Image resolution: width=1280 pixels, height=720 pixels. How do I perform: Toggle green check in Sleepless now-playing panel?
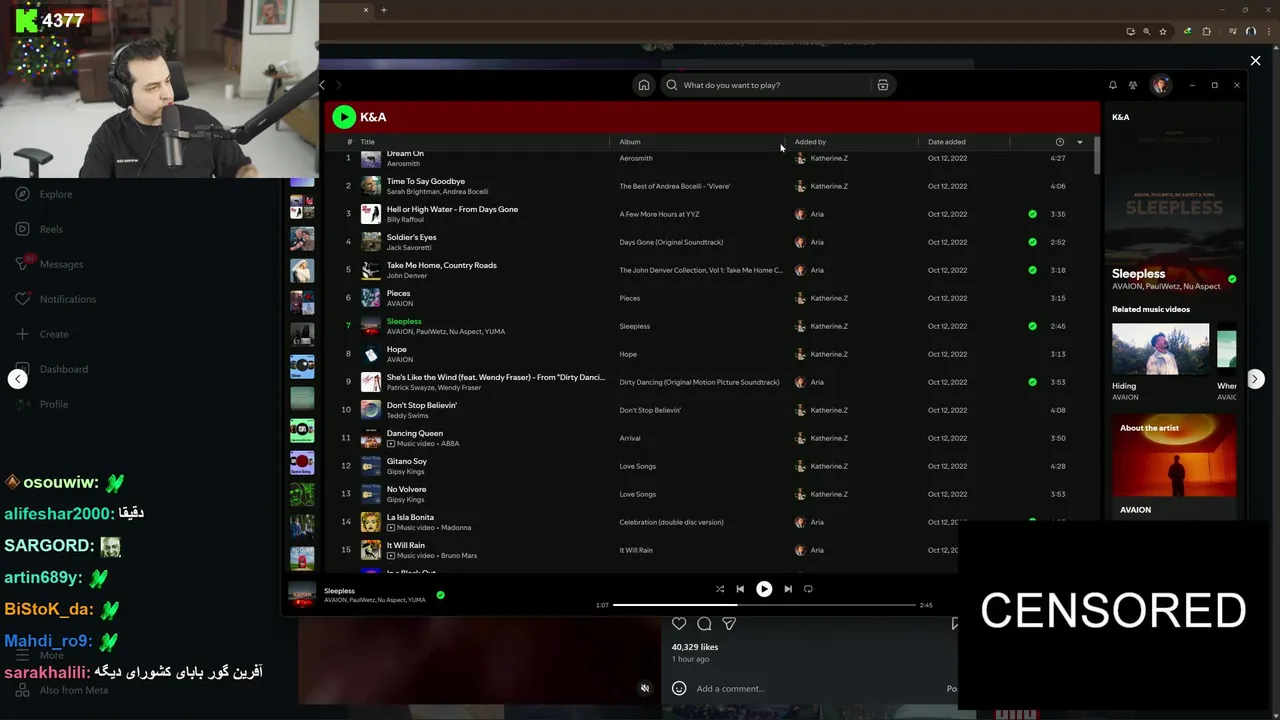click(x=1232, y=279)
